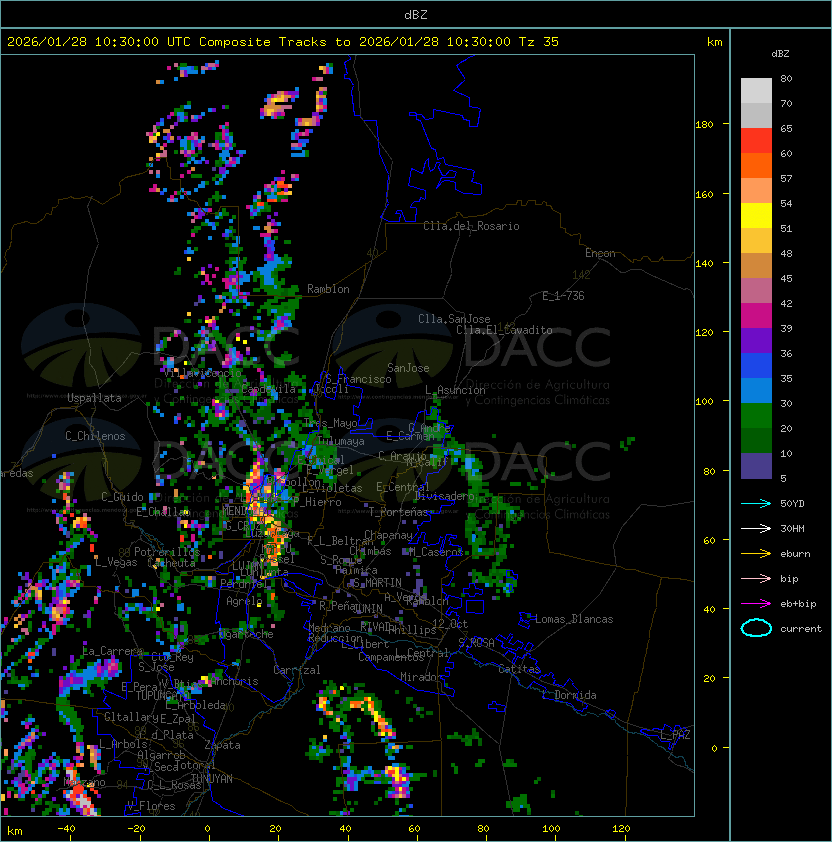The image size is (832, 842).
Task: Click the 'Uspallata' place label on map
Action: (x=94, y=398)
